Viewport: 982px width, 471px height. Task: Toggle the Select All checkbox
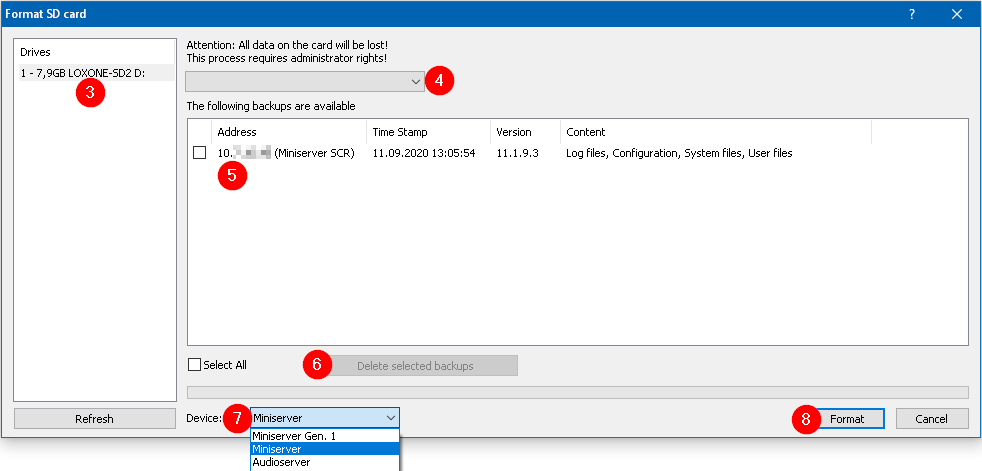(x=195, y=365)
